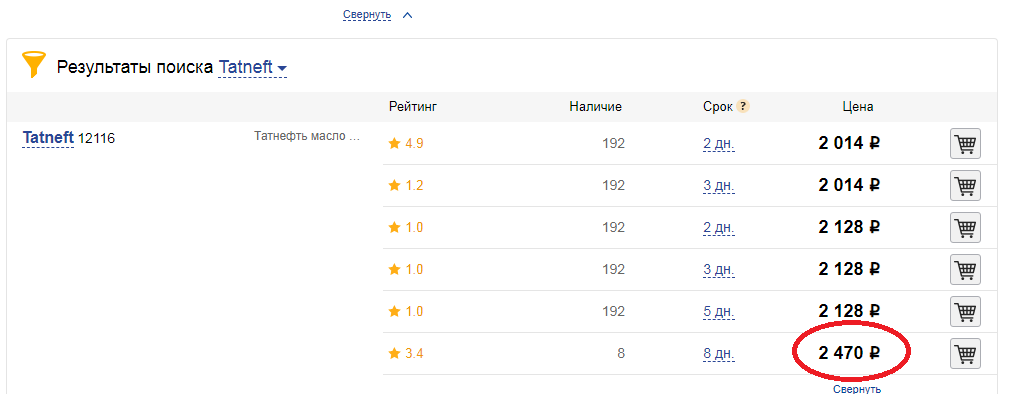This screenshot has width=1019, height=394.
Task: Collapse the top section via Свернуть
Action: (367, 14)
